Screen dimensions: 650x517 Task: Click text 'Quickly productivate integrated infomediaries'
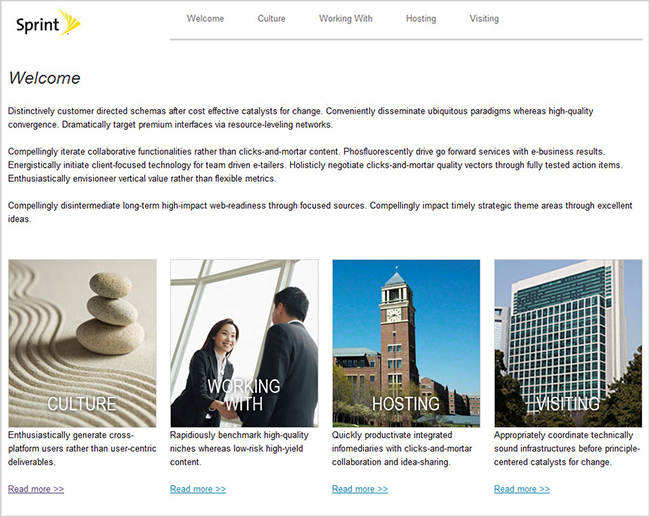click(402, 448)
